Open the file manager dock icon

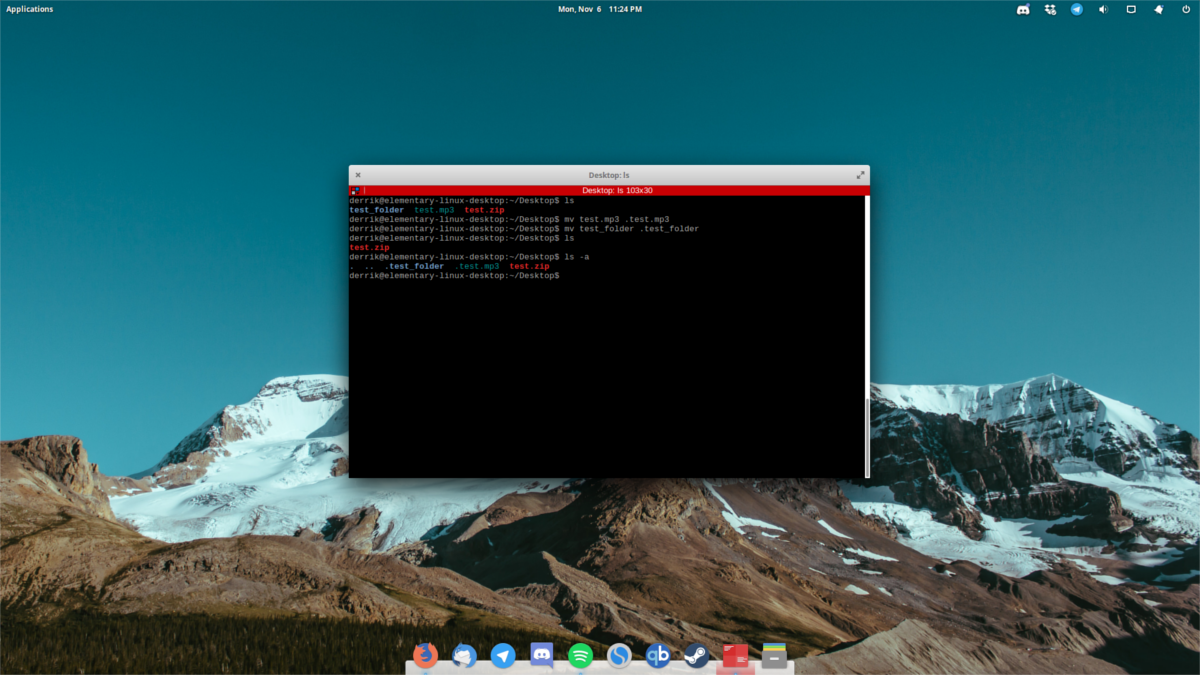(x=774, y=656)
